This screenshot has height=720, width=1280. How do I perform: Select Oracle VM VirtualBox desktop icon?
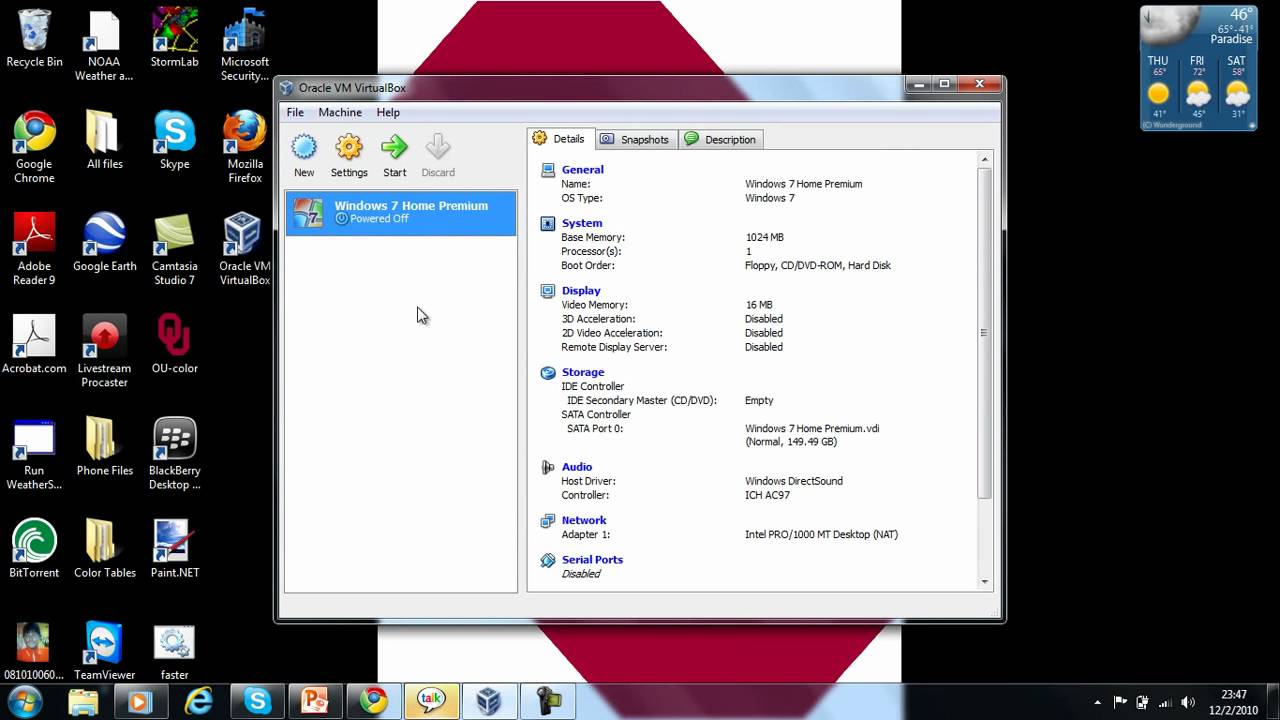click(245, 249)
